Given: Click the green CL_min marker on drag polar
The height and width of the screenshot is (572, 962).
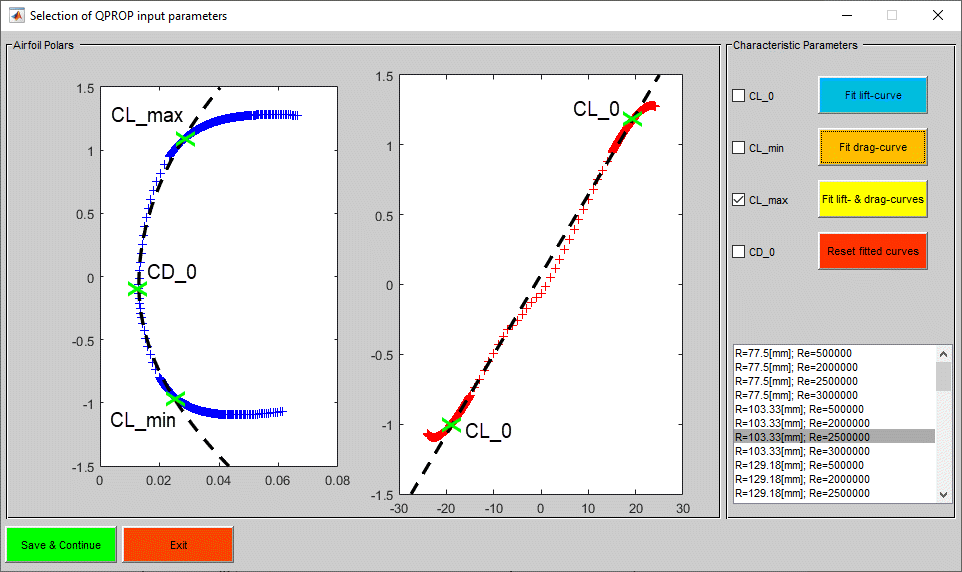Looking at the screenshot, I should click(x=176, y=399).
